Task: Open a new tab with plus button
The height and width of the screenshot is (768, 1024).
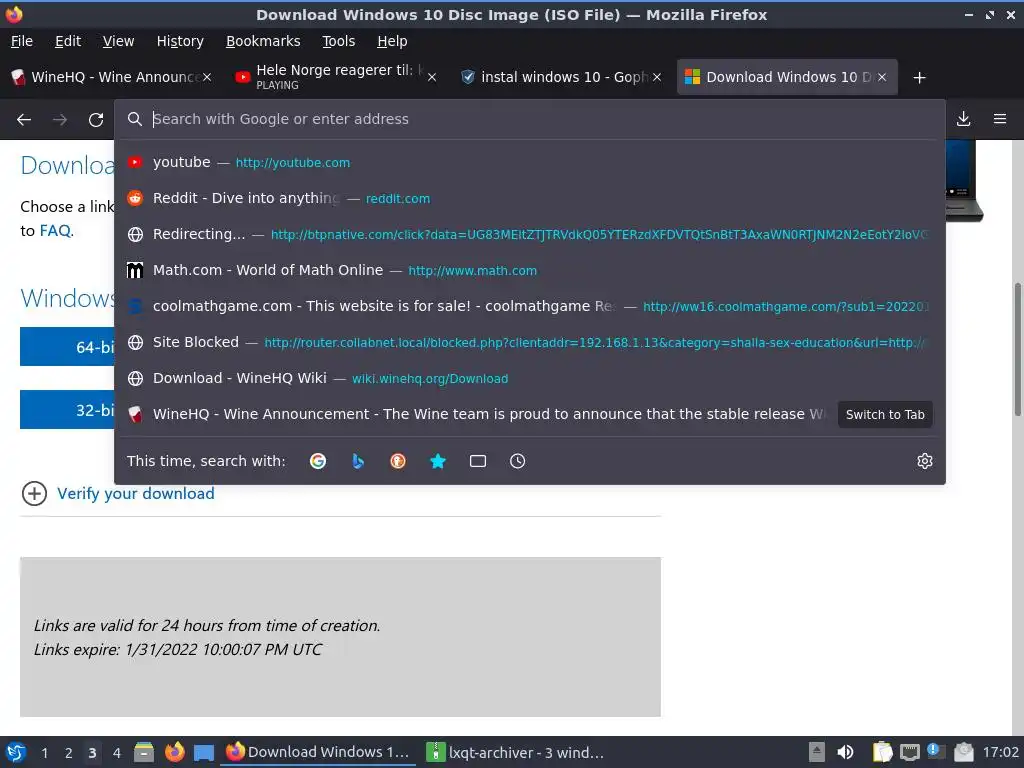Action: coord(920,78)
